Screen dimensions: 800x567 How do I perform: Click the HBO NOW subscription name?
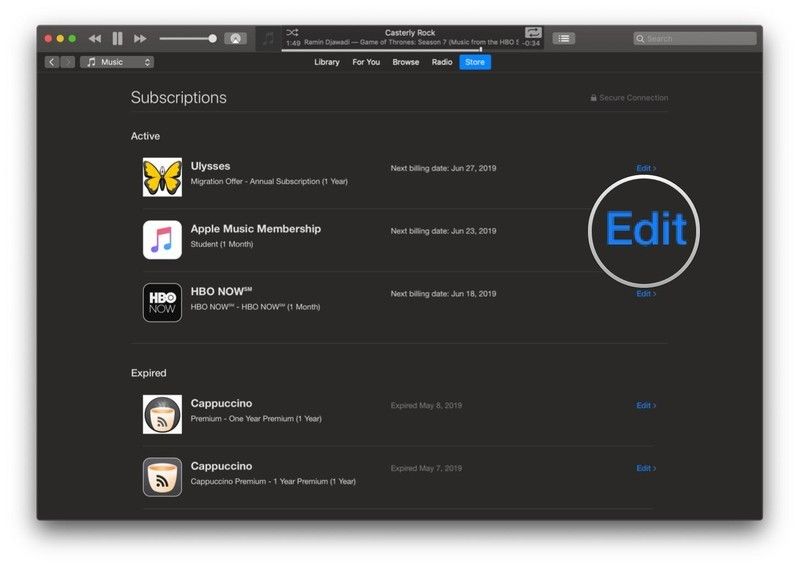point(221,291)
